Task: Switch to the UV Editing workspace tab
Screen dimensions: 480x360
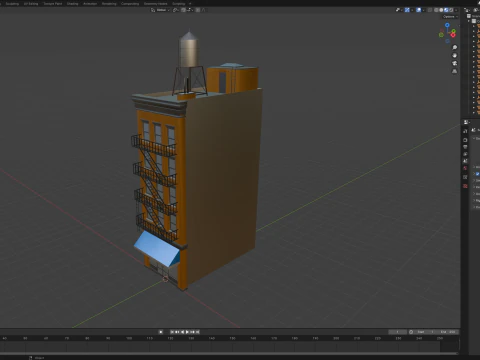Action: click(31, 4)
